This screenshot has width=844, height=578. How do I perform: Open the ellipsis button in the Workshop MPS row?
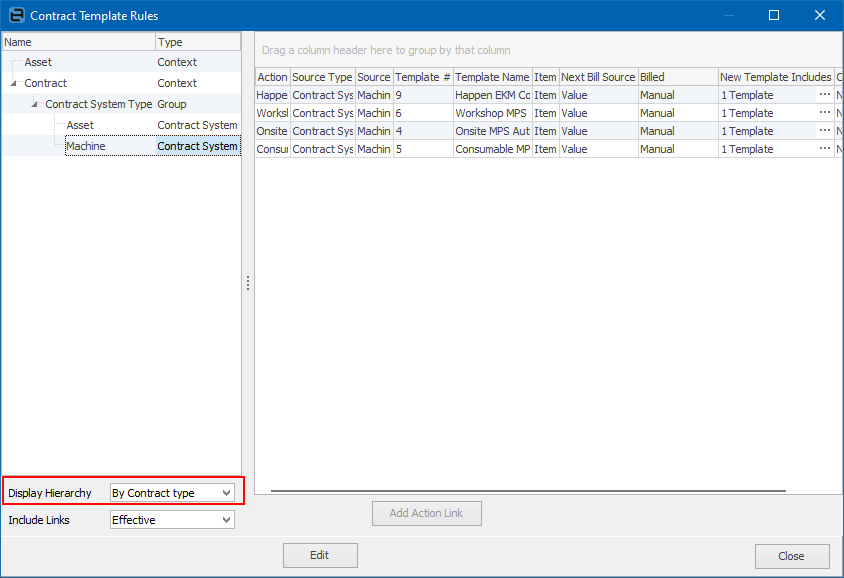[825, 113]
